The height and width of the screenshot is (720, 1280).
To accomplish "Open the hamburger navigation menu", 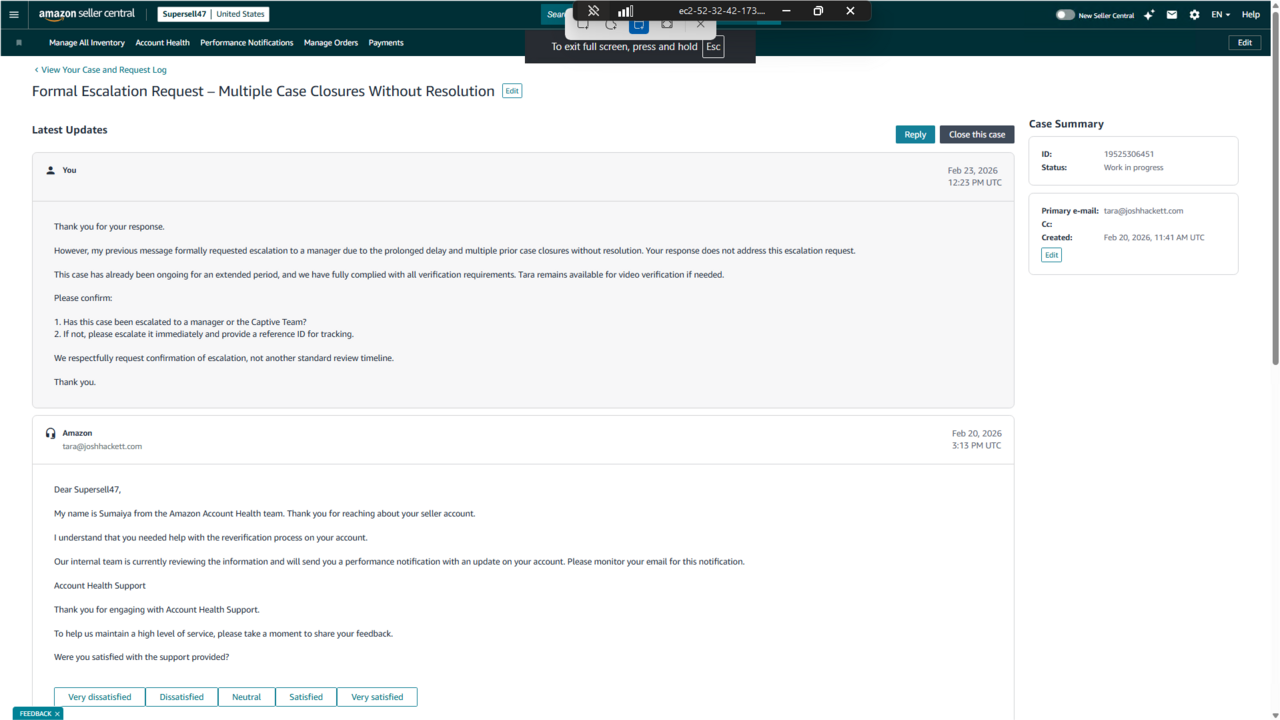I will pos(14,15).
